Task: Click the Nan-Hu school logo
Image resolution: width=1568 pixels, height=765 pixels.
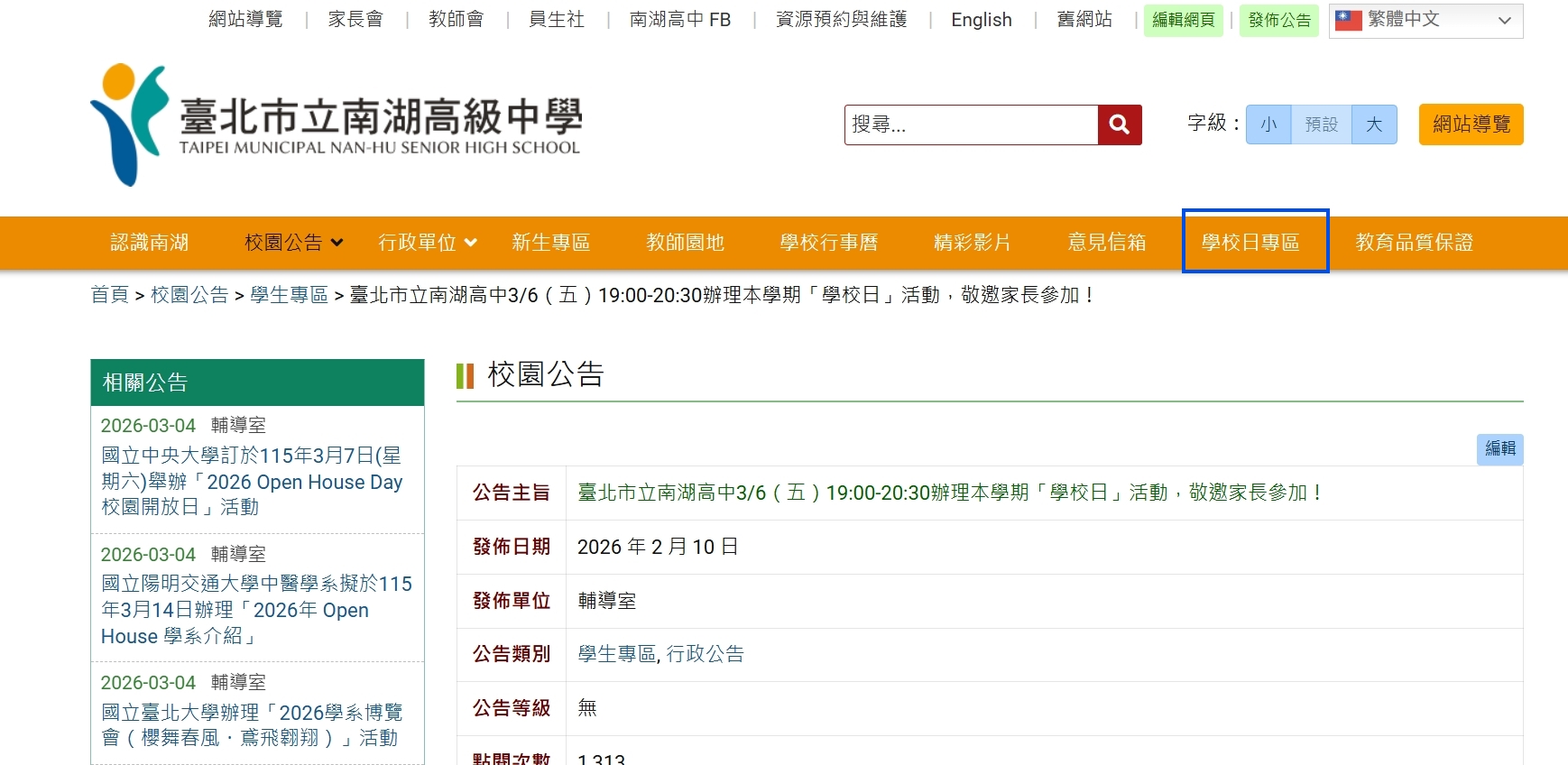Action: coord(336,124)
